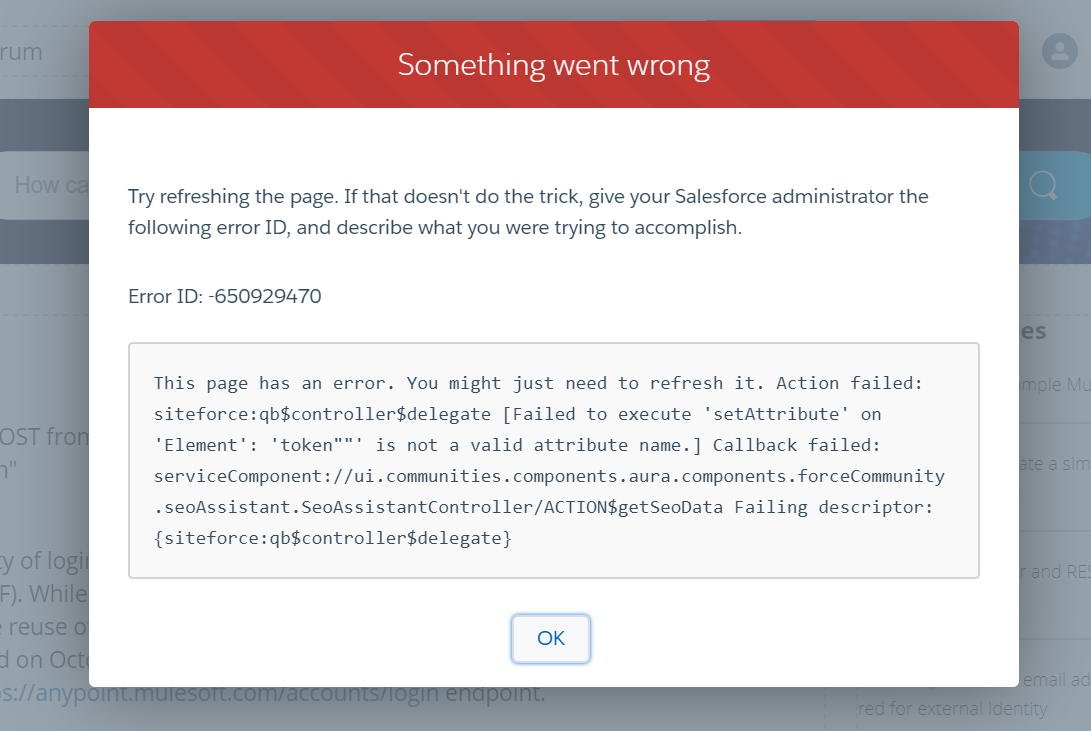The width and height of the screenshot is (1091, 731).
Task: Click the grey error details code box
Action: tap(552, 460)
